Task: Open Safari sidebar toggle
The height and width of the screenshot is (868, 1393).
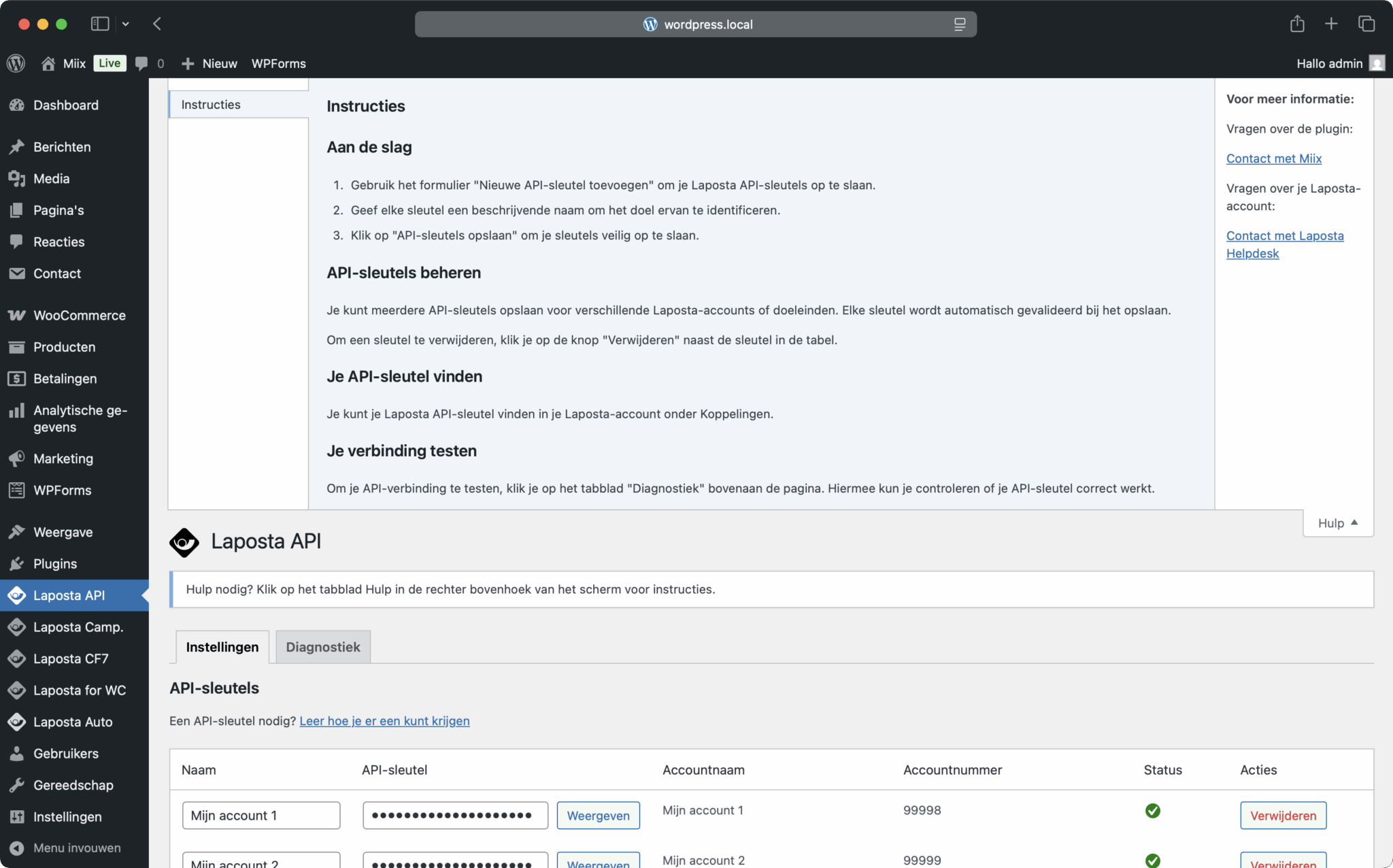Action: 100,24
